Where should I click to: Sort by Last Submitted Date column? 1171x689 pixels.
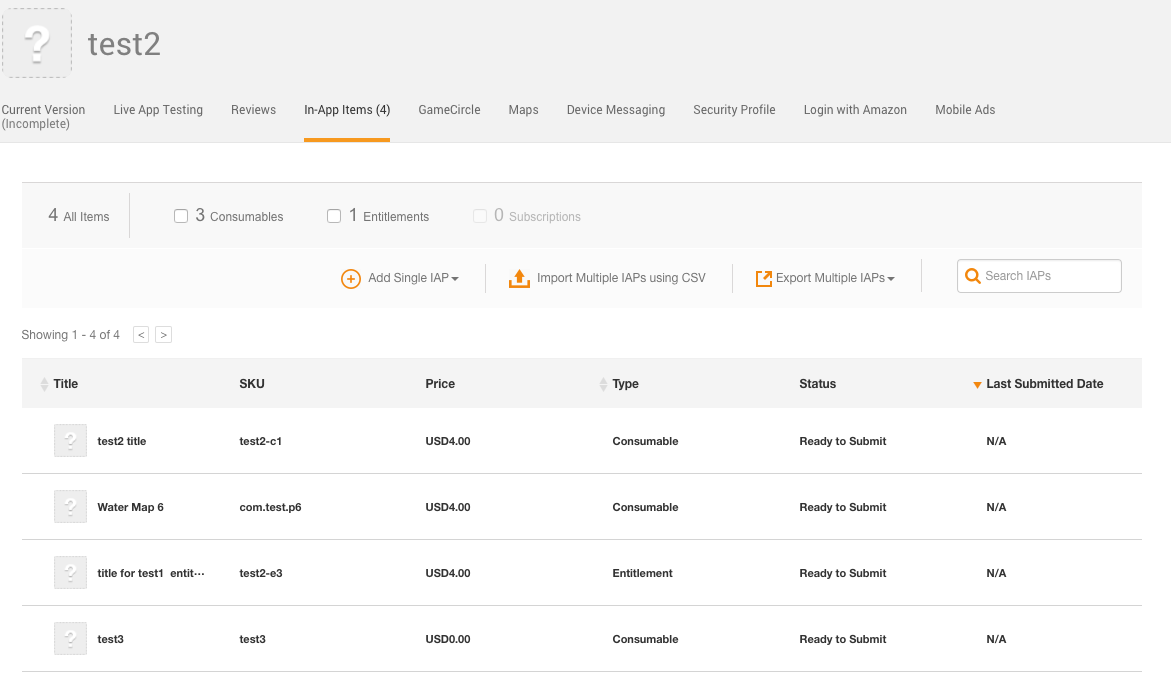(1044, 384)
